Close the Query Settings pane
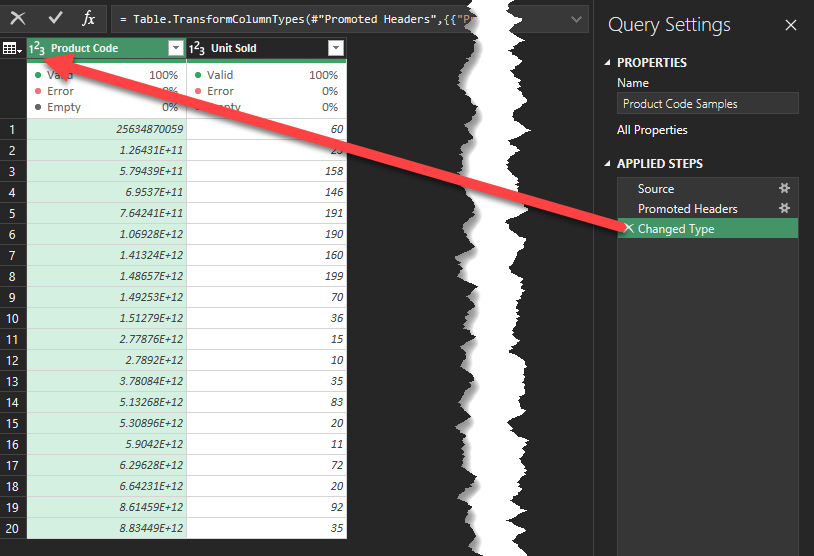The image size is (814, 556). pos(790,25)
